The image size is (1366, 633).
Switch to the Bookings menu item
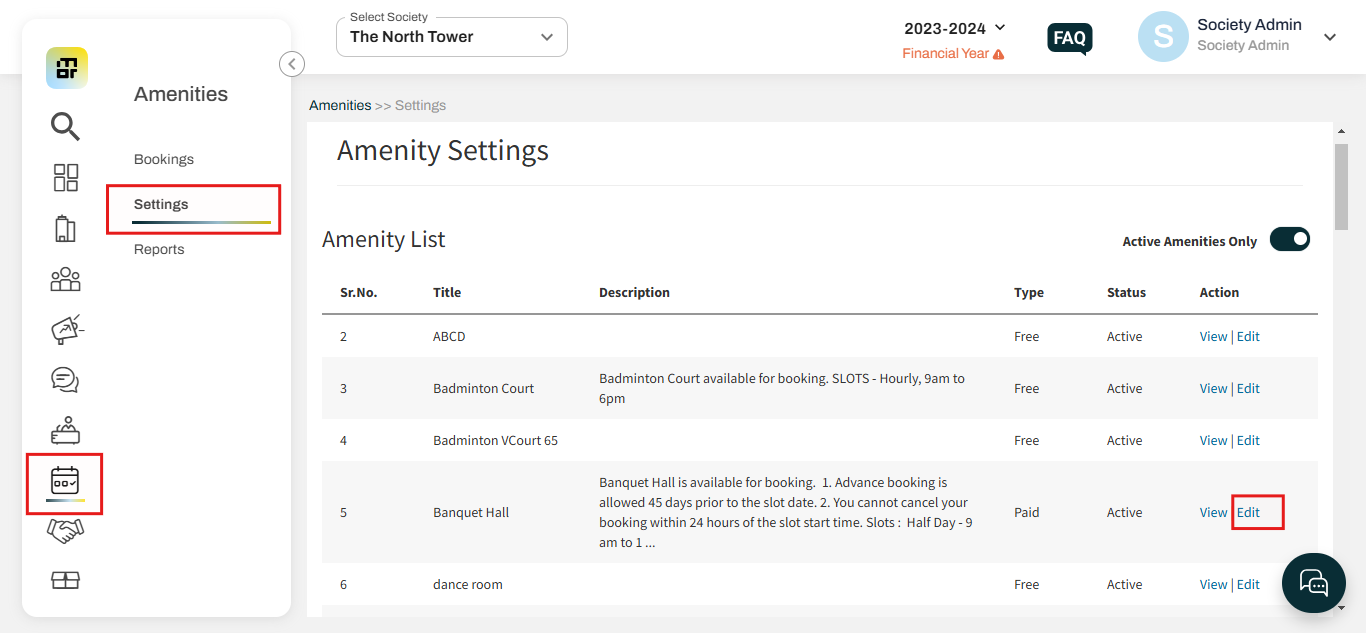[163, 159]
